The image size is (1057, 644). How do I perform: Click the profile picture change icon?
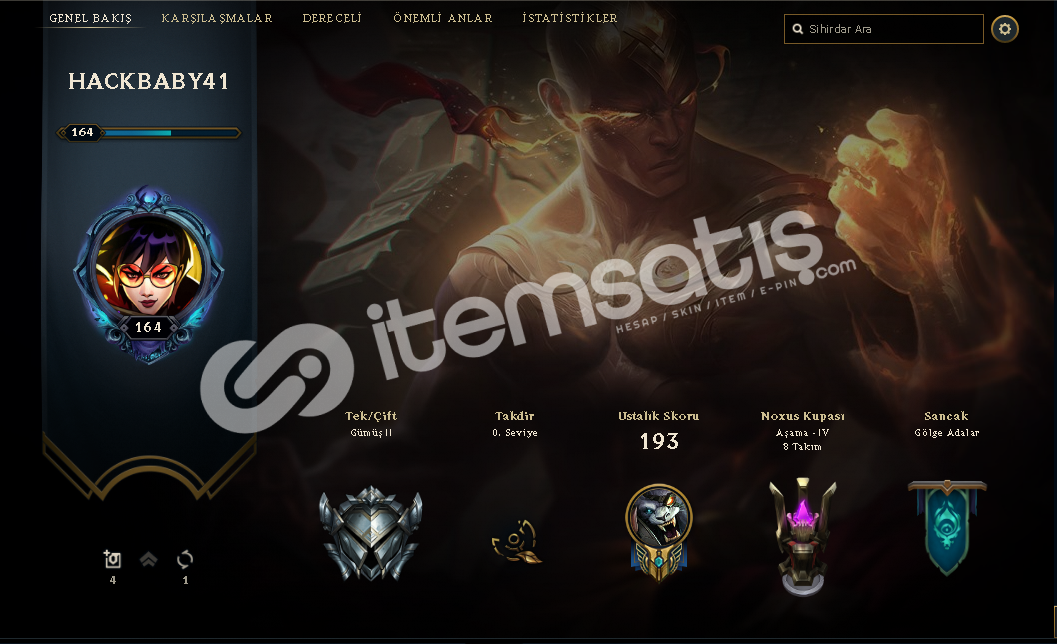[112, 559]
